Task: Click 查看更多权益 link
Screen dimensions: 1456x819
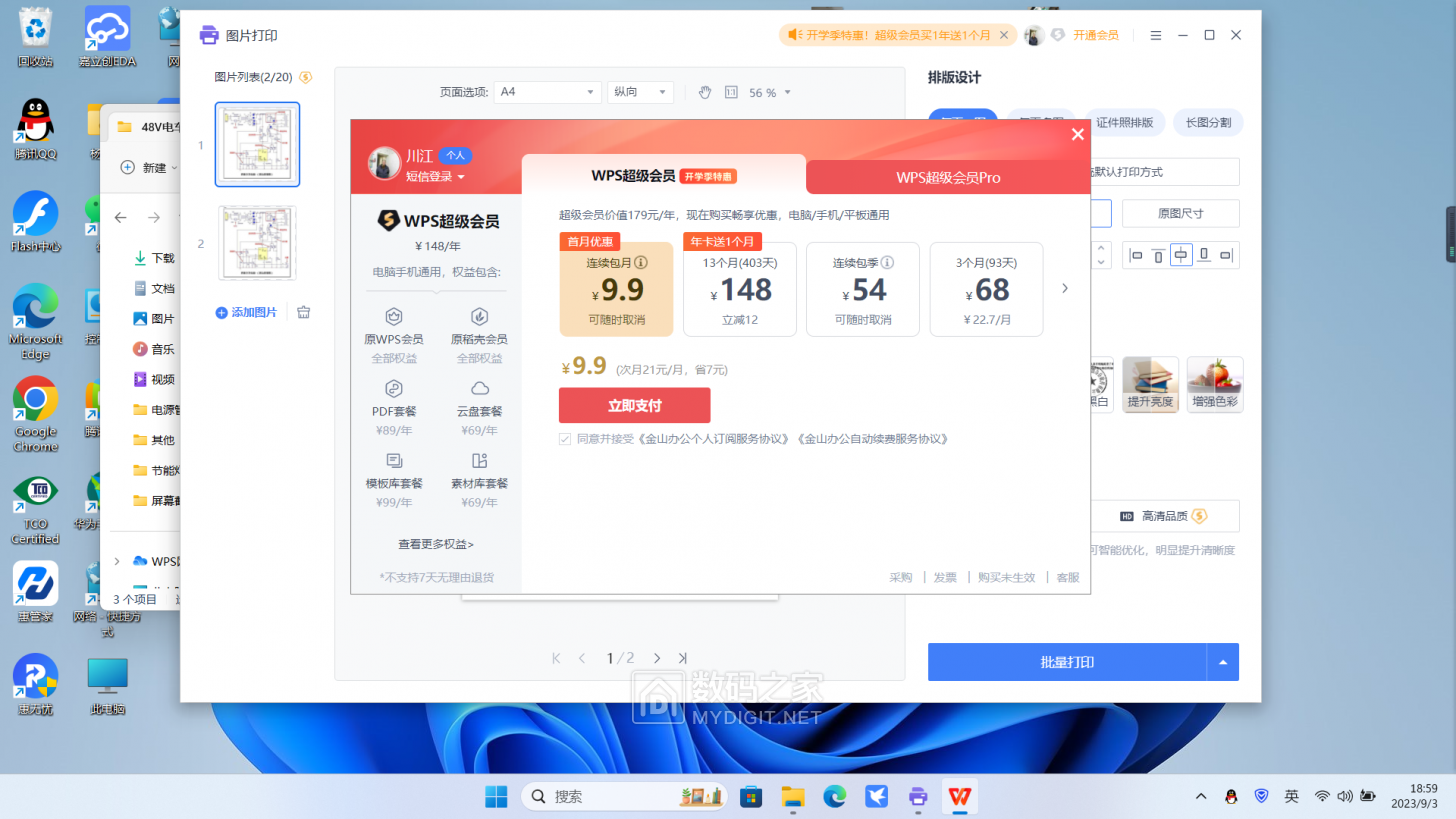Action: (x=436, y=544)
